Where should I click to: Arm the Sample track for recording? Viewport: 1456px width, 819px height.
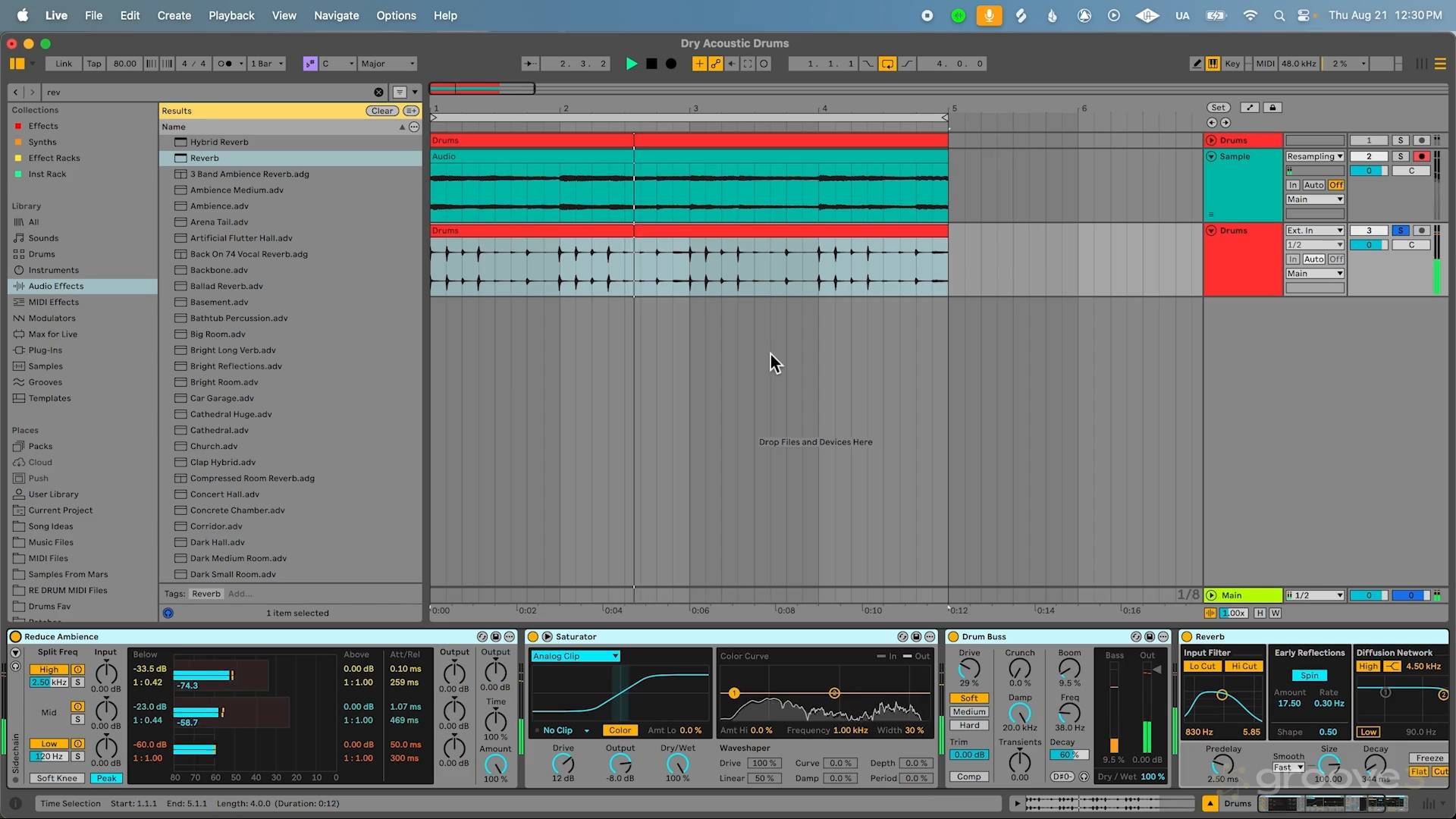(1421, 156)
